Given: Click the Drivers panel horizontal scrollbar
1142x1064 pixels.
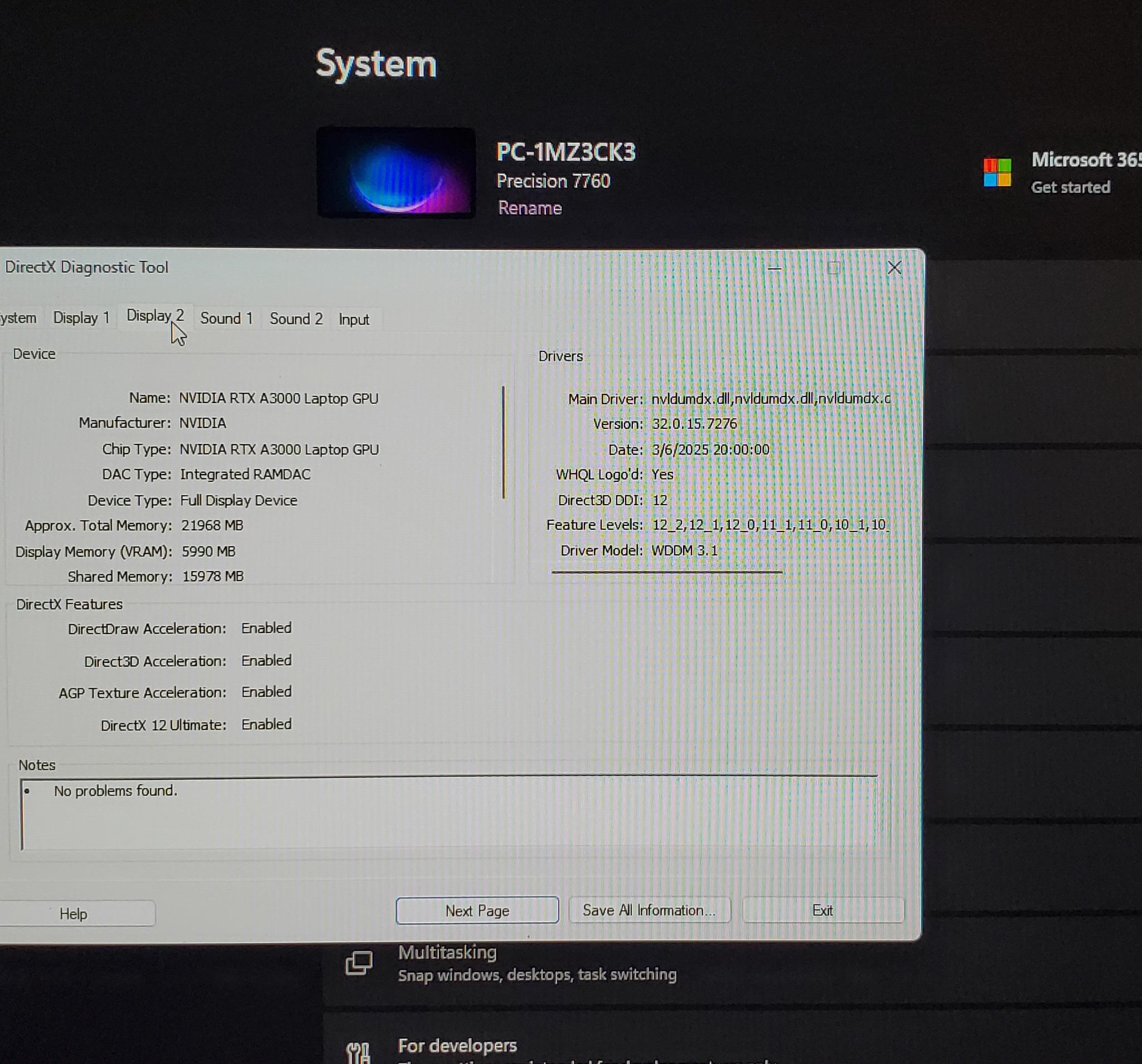Looking at the screenshot, I should (x=667, y=572).
